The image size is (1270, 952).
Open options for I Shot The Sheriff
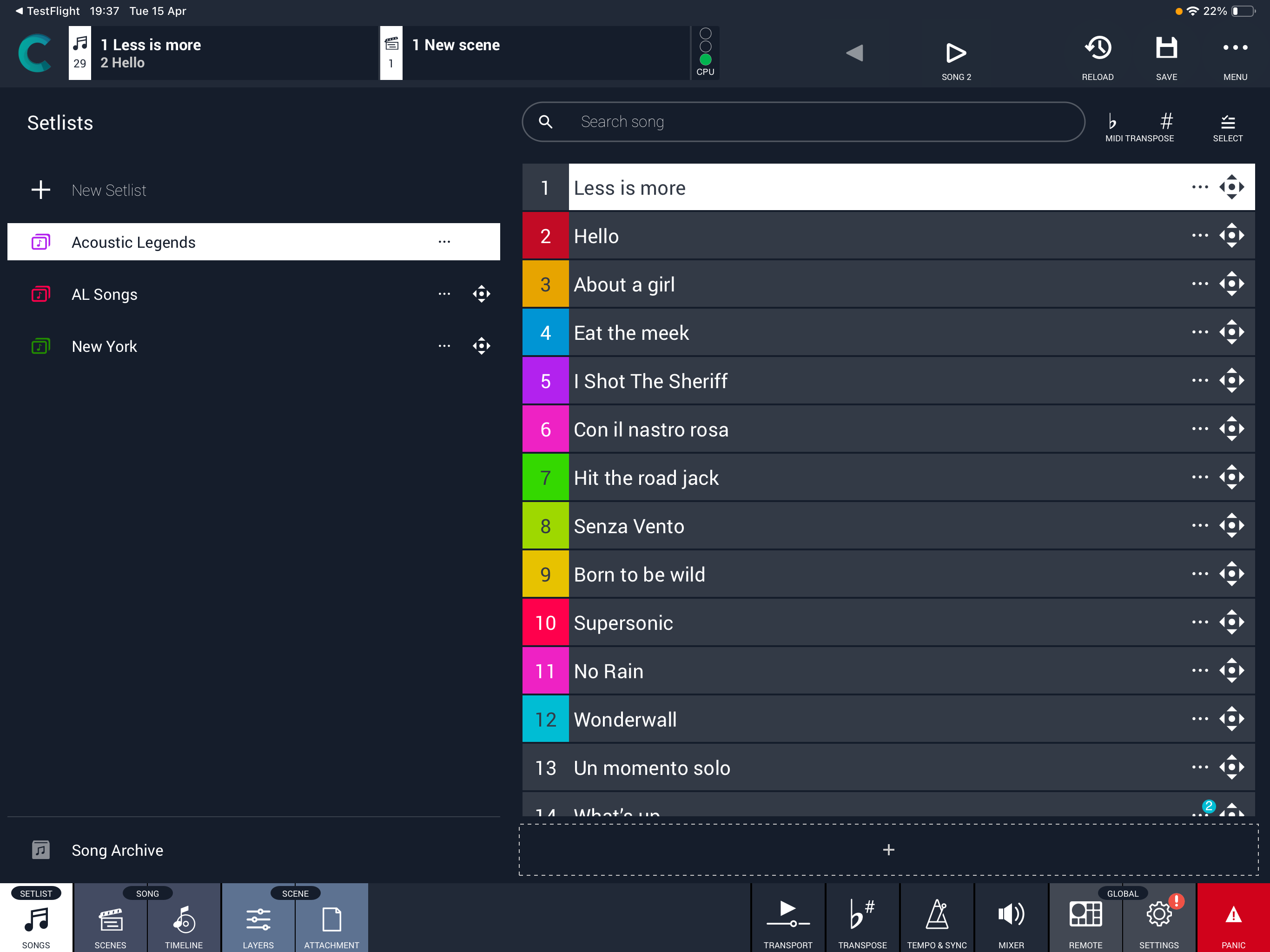(x=1199, y=380)
